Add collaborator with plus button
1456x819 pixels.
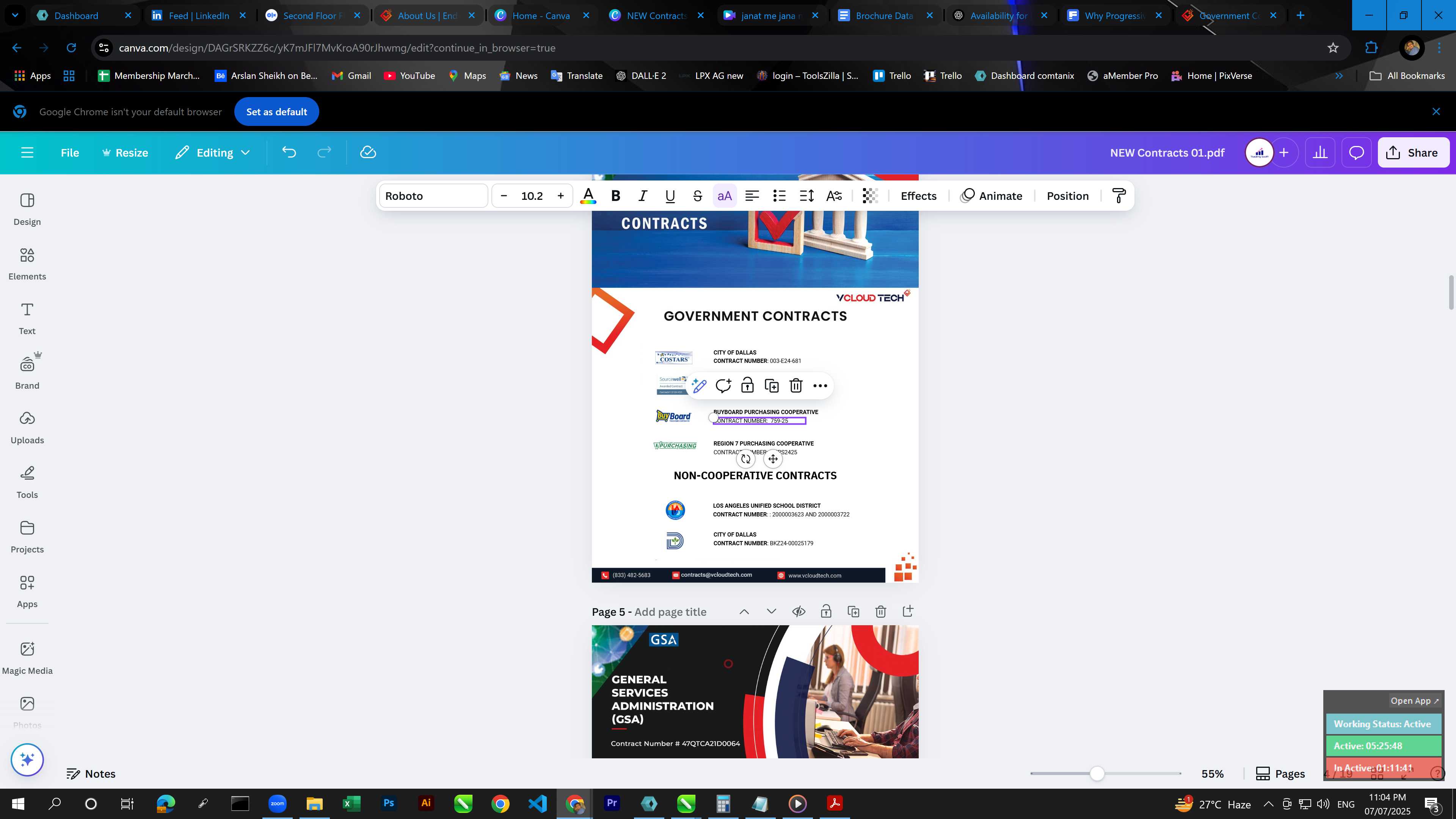tap(1284, 152)
